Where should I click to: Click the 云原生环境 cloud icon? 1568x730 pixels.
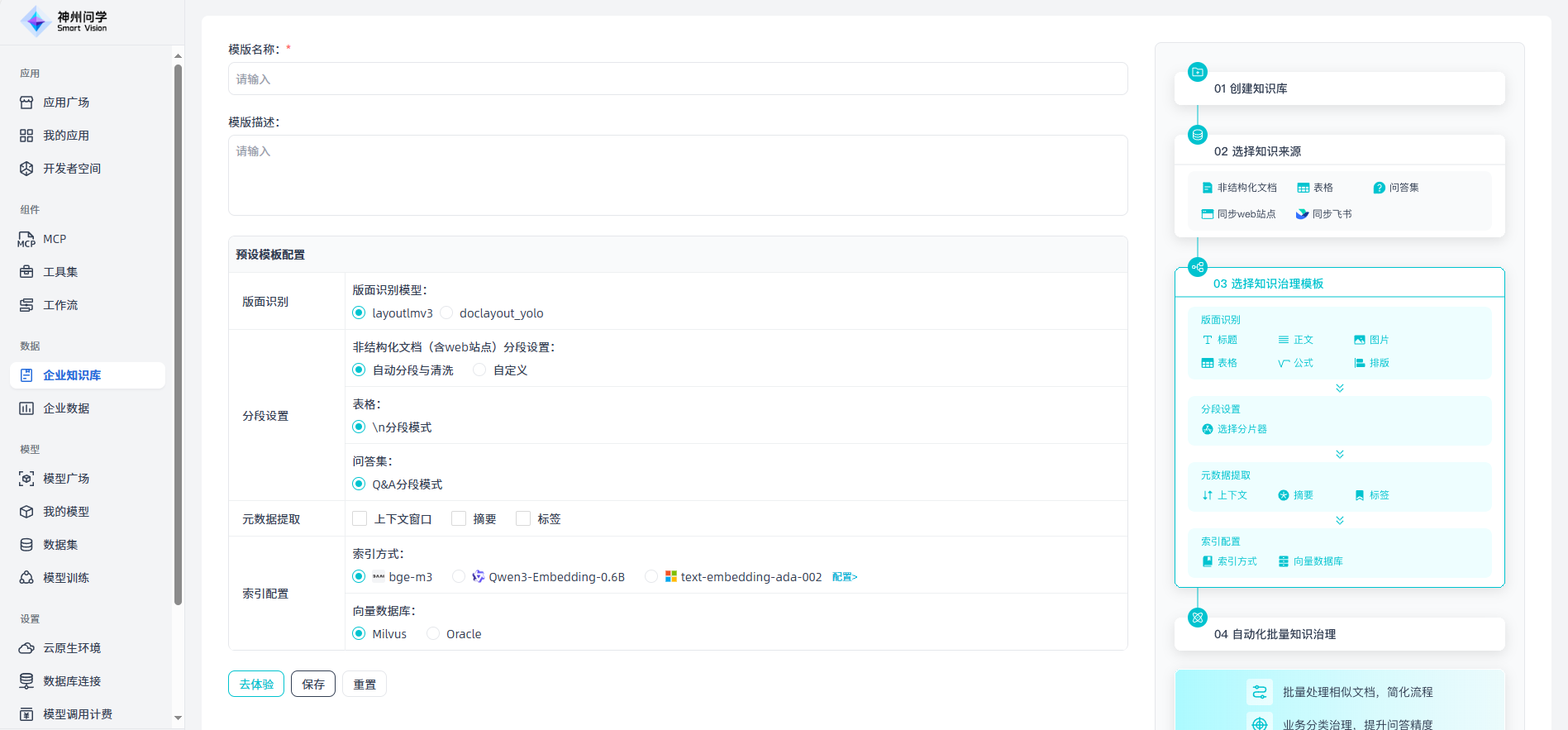click(x=26, y=648)
